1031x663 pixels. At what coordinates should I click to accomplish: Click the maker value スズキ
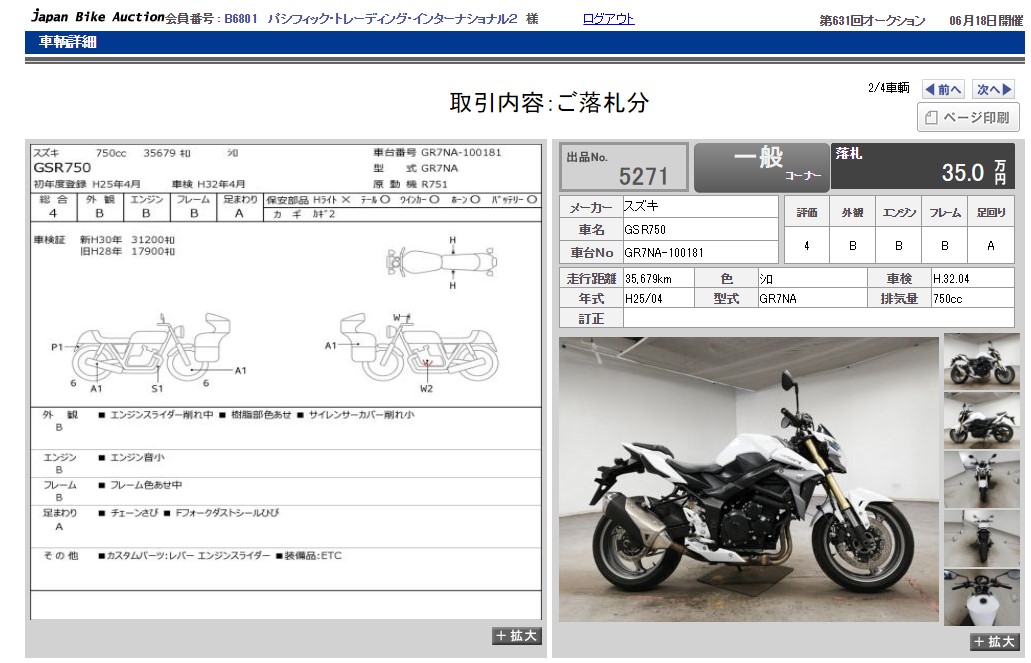click(641, 206)
